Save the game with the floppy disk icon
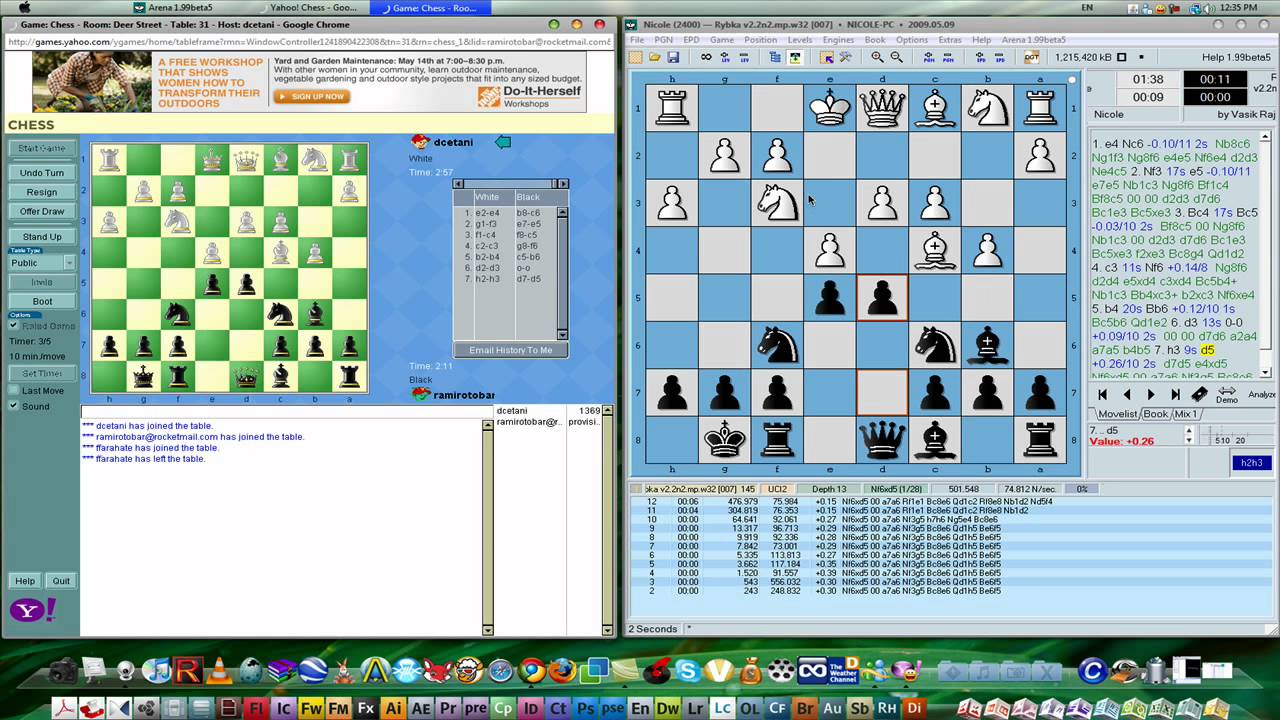1280x720 pixels. point(673,57)
